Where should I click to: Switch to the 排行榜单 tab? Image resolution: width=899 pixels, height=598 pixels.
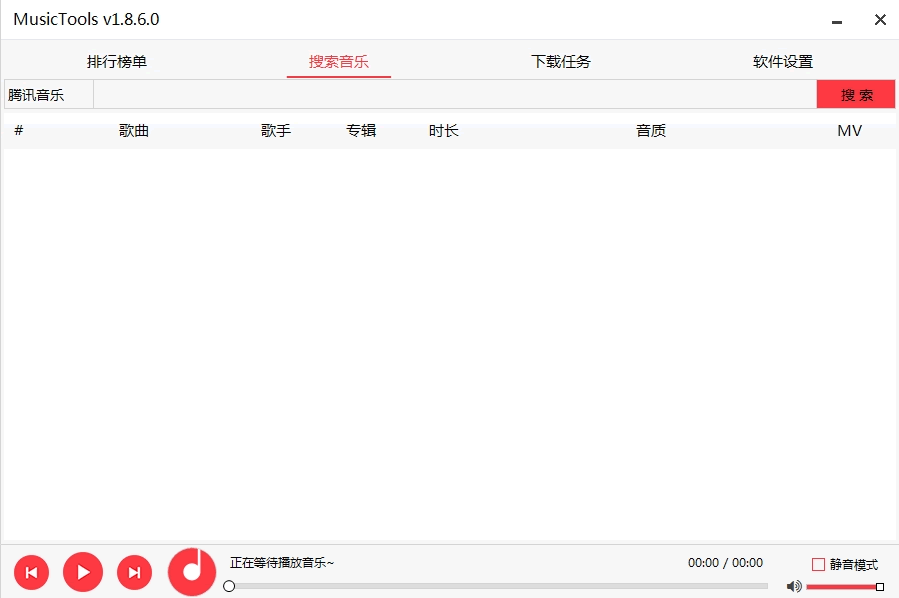tap(117, 62)
